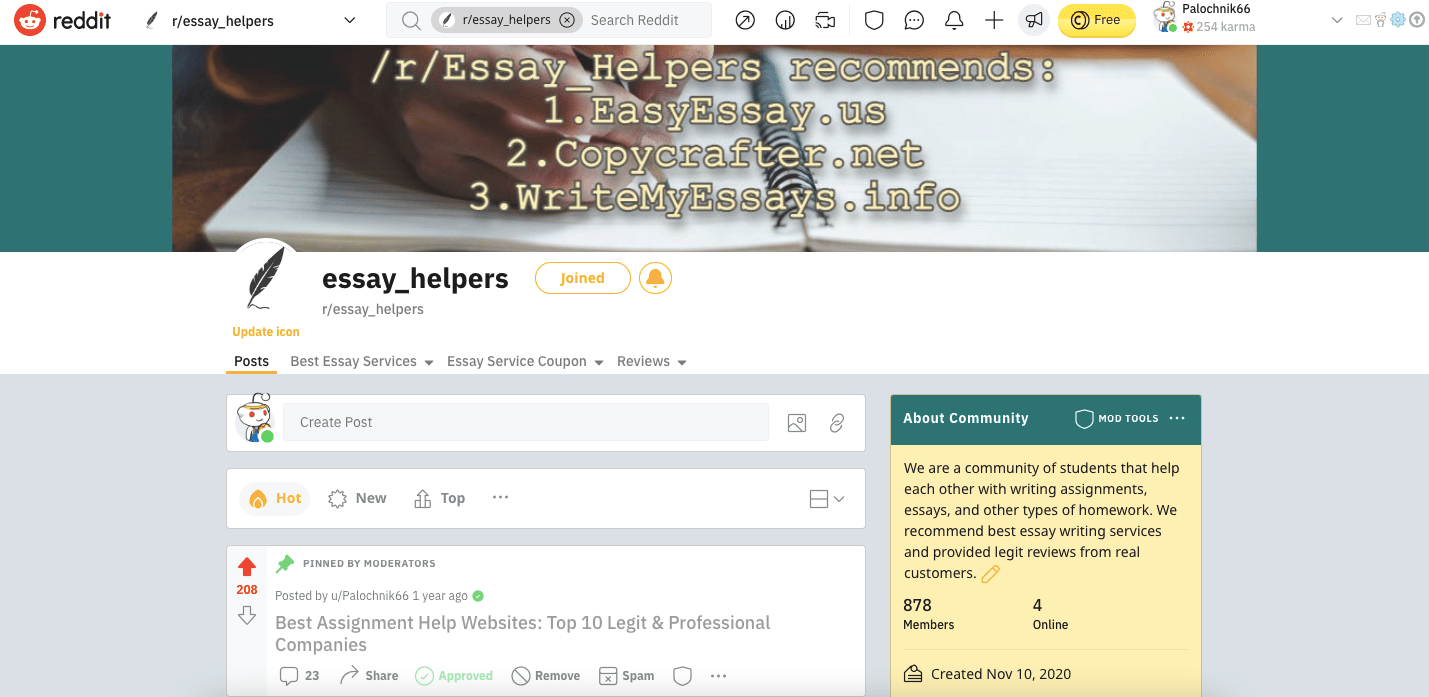This screenshot has width=1429, height=697.
Task: Create a new post via plus icon
Action: coord(993,19)
